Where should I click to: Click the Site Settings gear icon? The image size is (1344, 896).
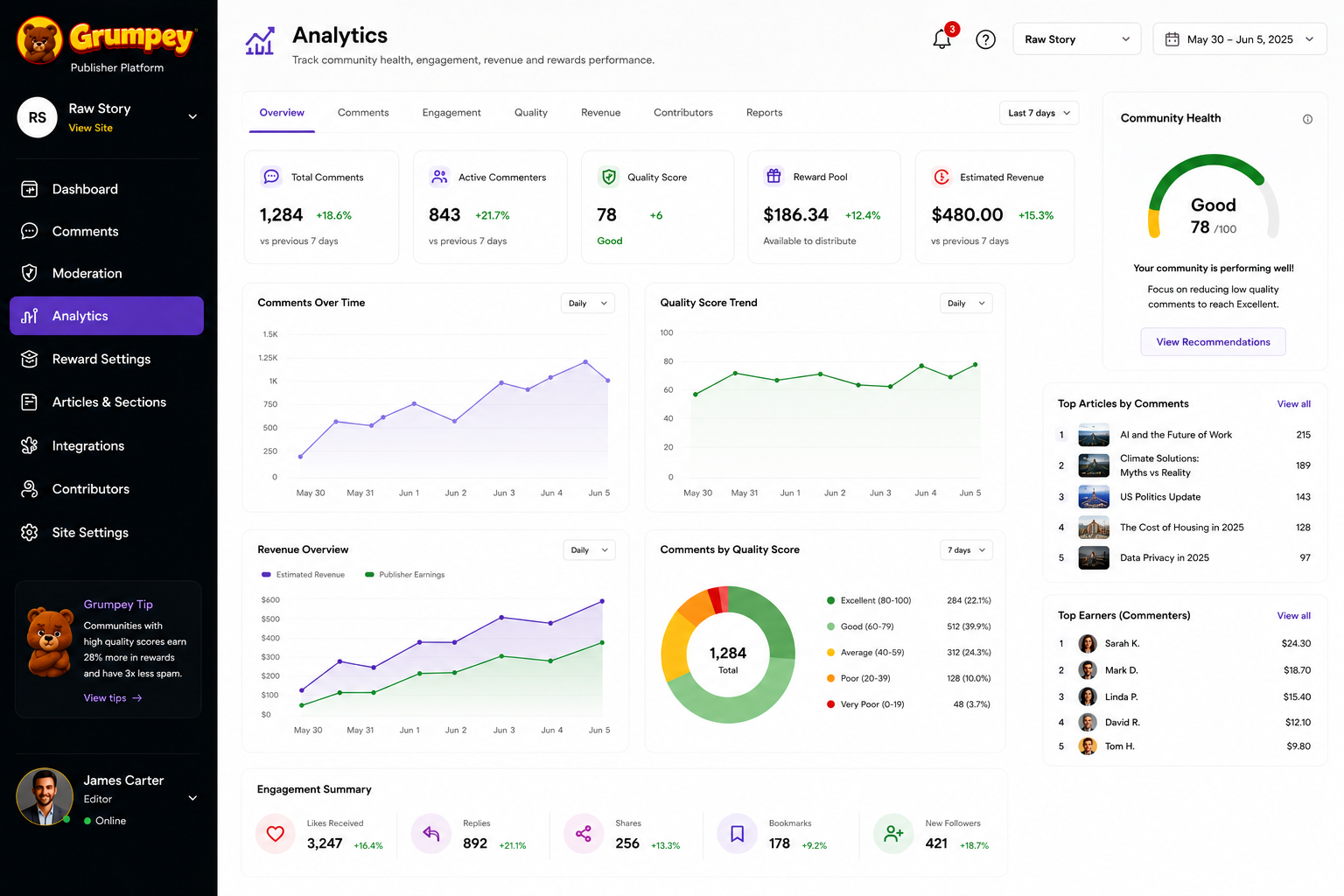coord(30,532)
